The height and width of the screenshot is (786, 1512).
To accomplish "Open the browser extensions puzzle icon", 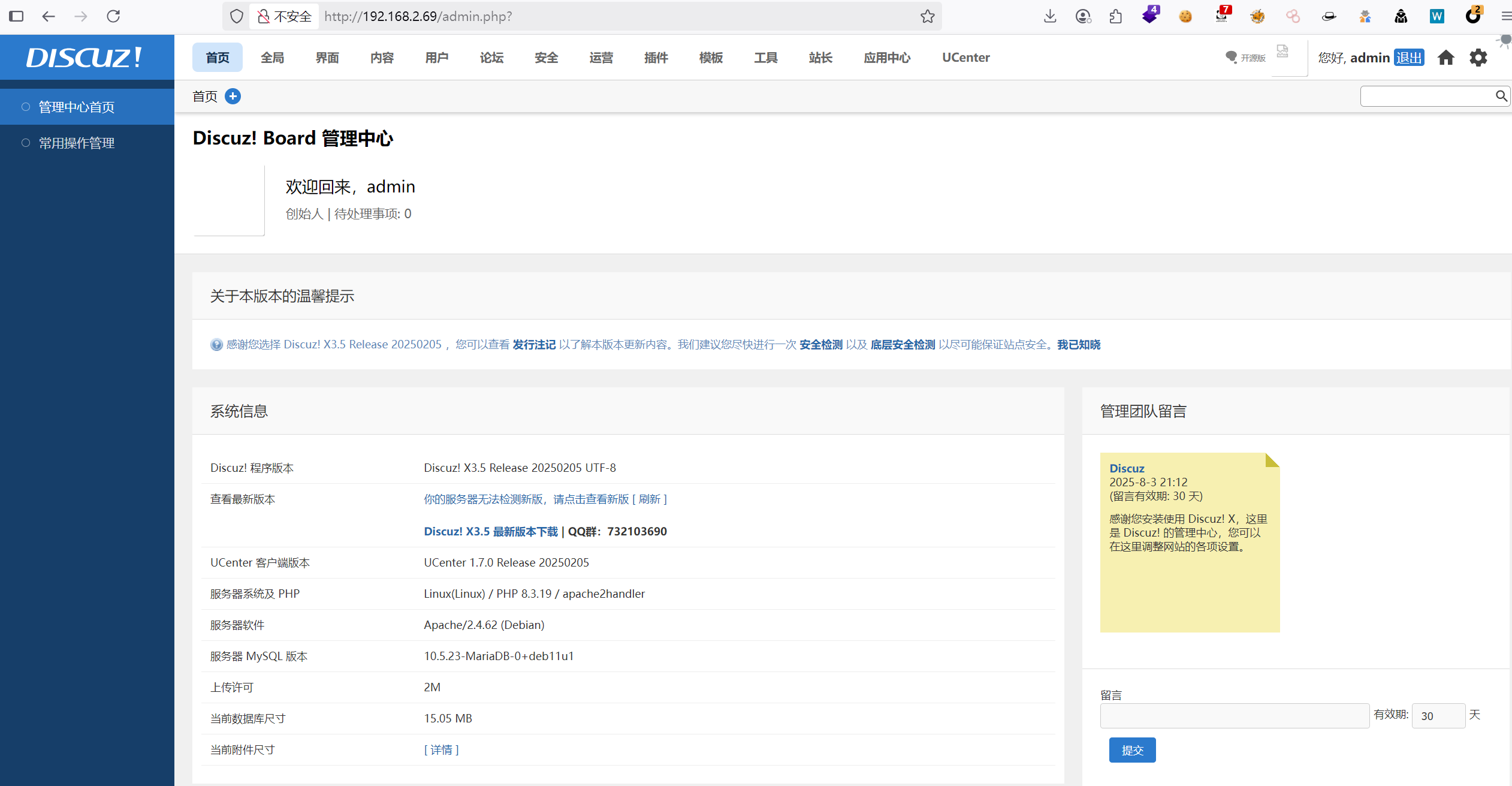I will (1115, 17).
